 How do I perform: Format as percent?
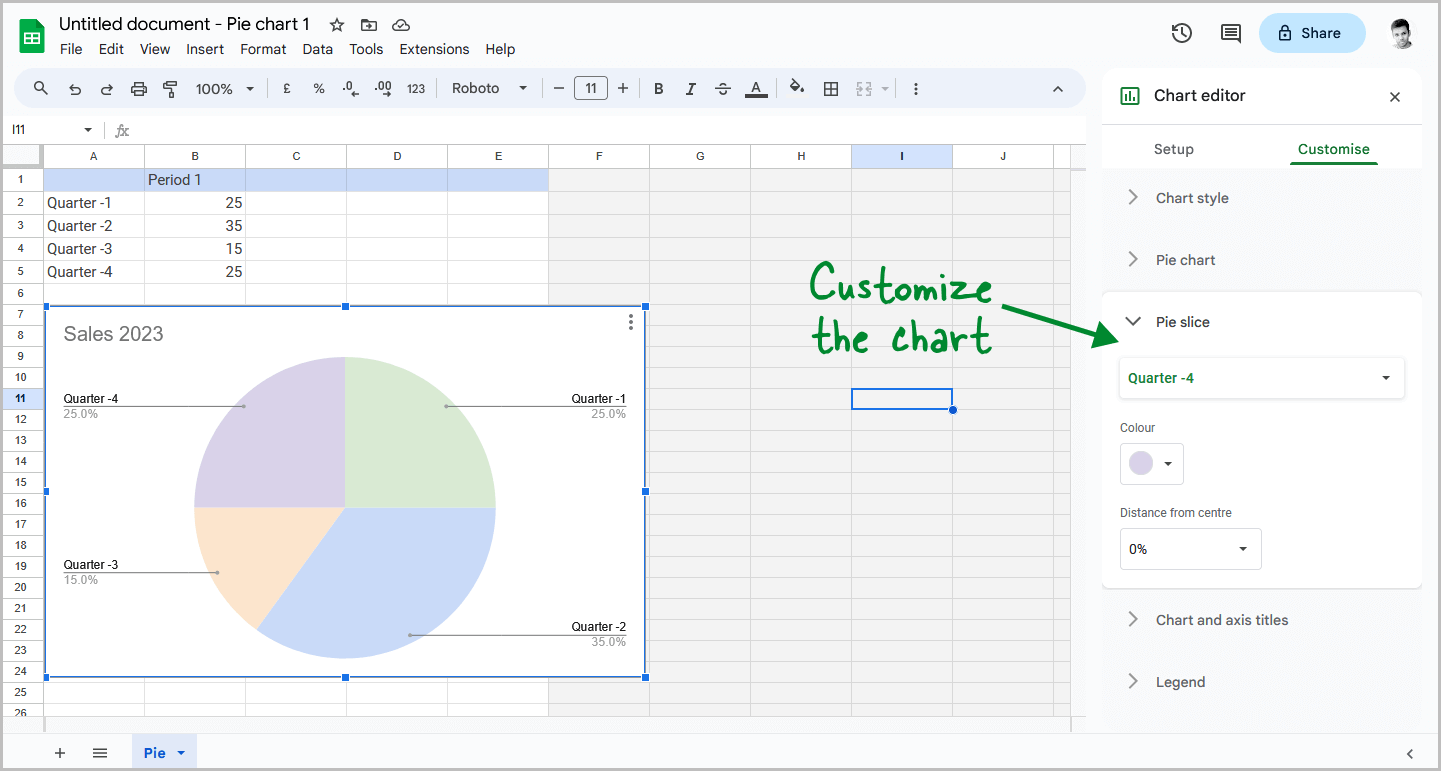coord(319,89)
